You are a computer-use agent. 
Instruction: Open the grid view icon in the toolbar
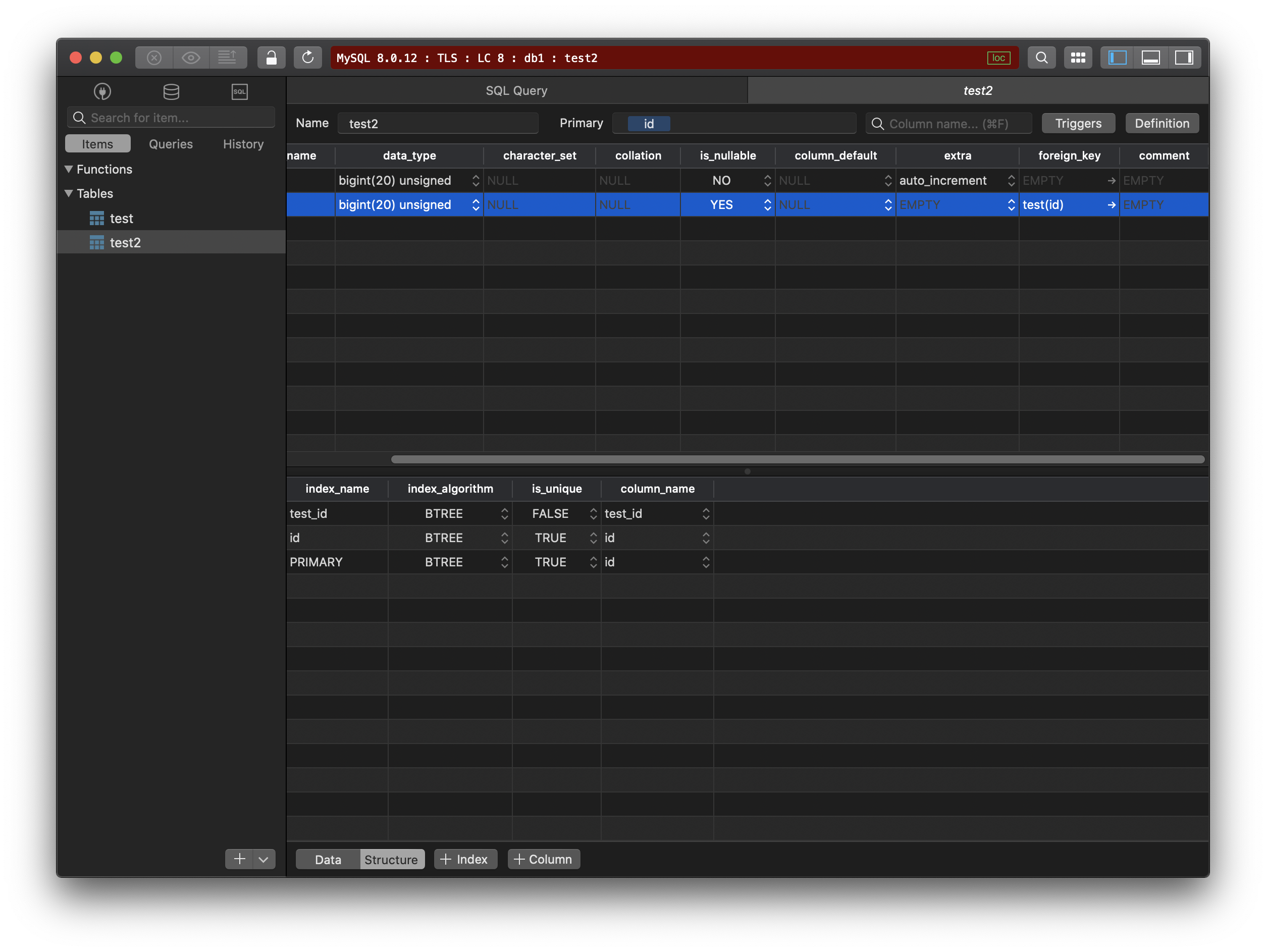[1078, 58]
